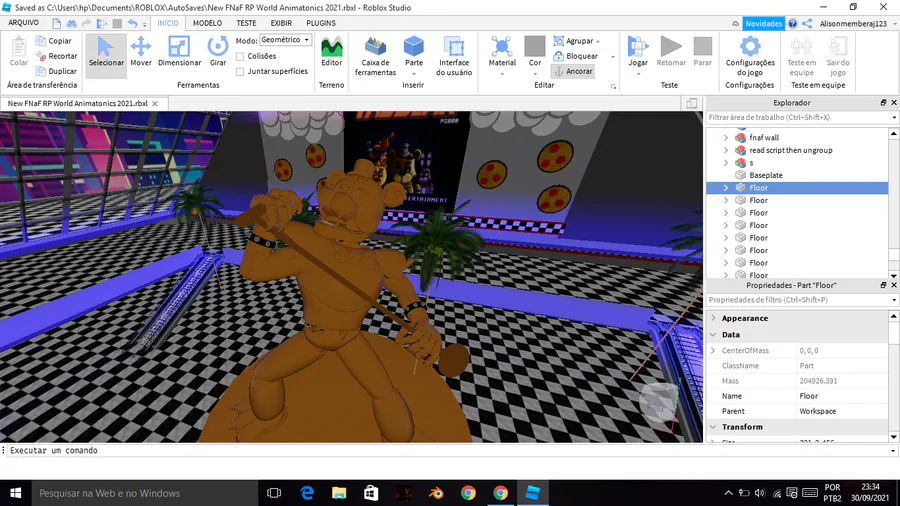Click Retomar in Teste group
This screenshot has width=900, height=506.
(x=671, y=52)
